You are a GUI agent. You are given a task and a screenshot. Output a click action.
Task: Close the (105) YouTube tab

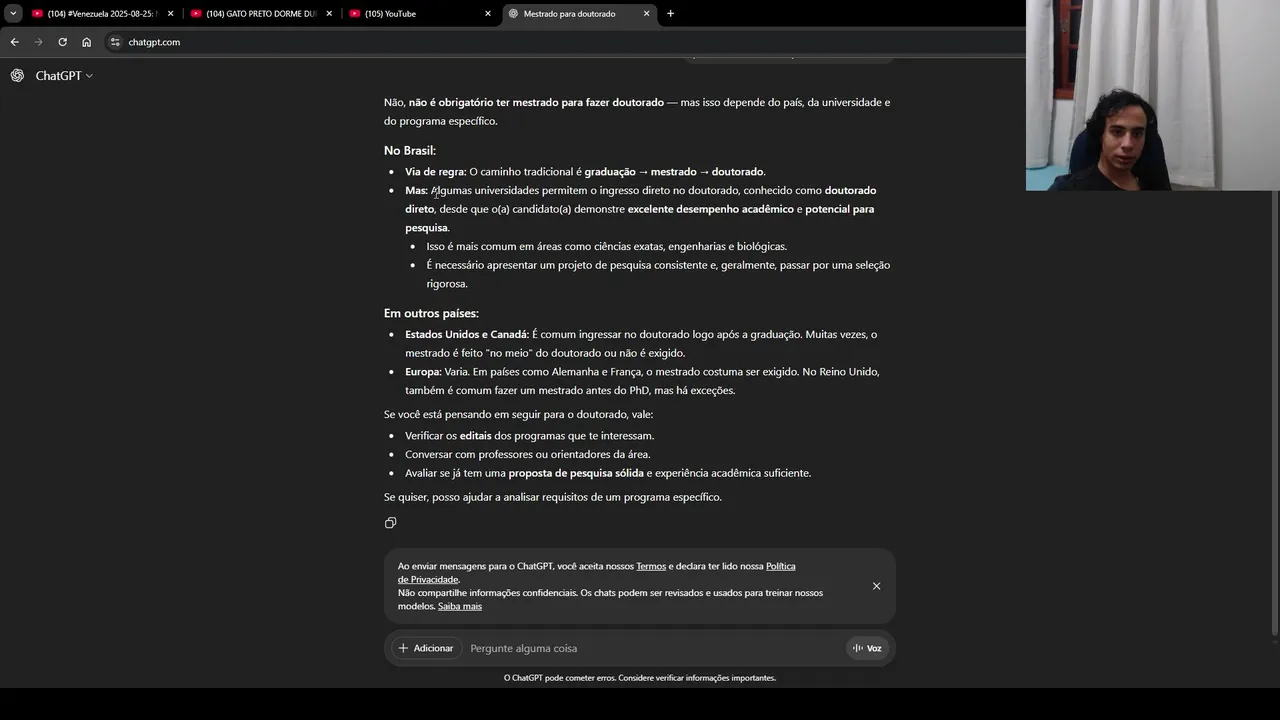[488, 14]
